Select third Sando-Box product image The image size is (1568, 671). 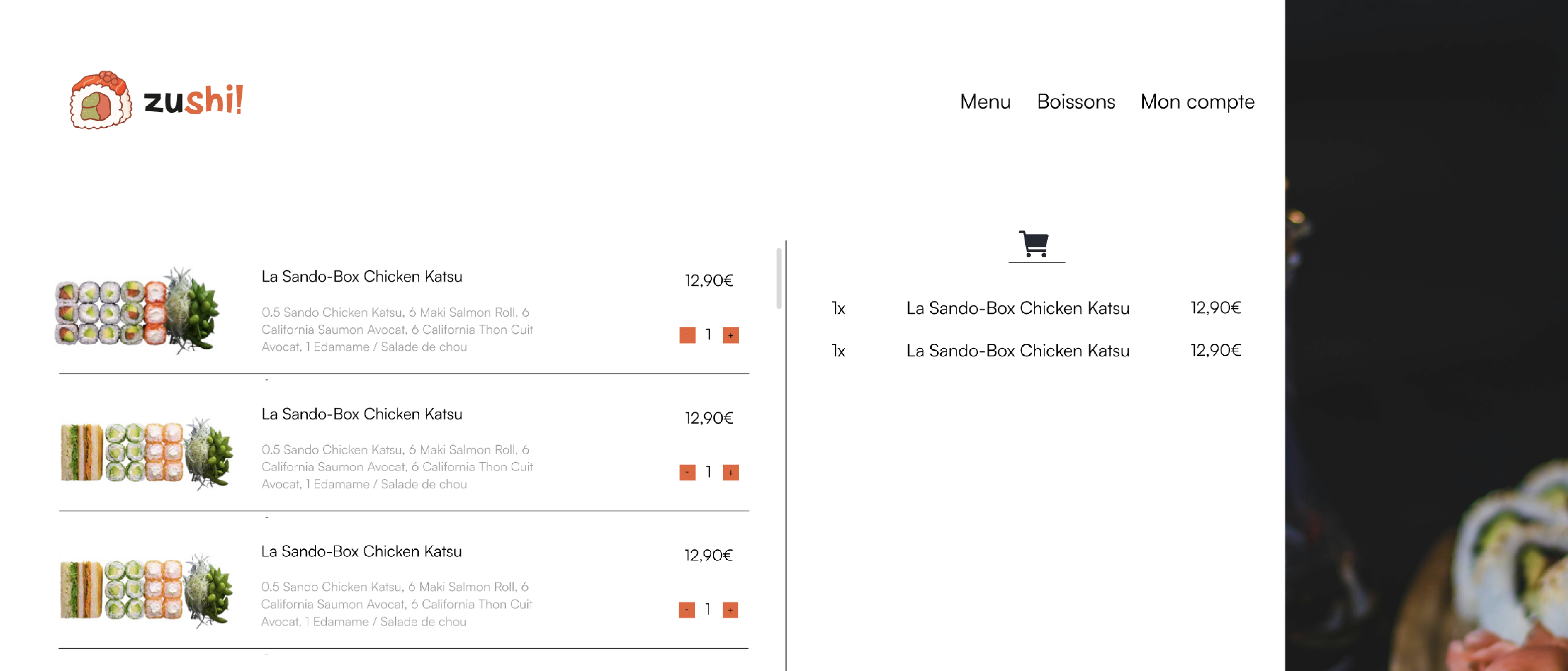[x=146, y=591]
